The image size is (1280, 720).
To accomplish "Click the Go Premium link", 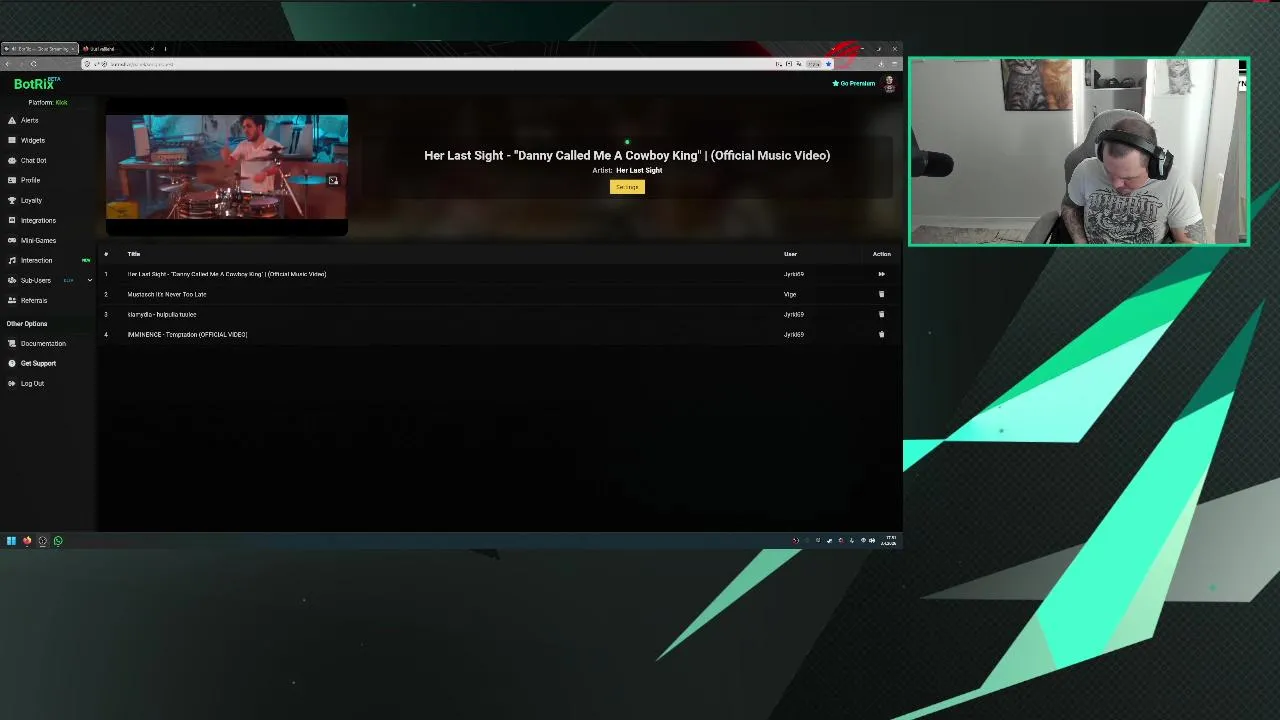I will [x=854, y=83].
